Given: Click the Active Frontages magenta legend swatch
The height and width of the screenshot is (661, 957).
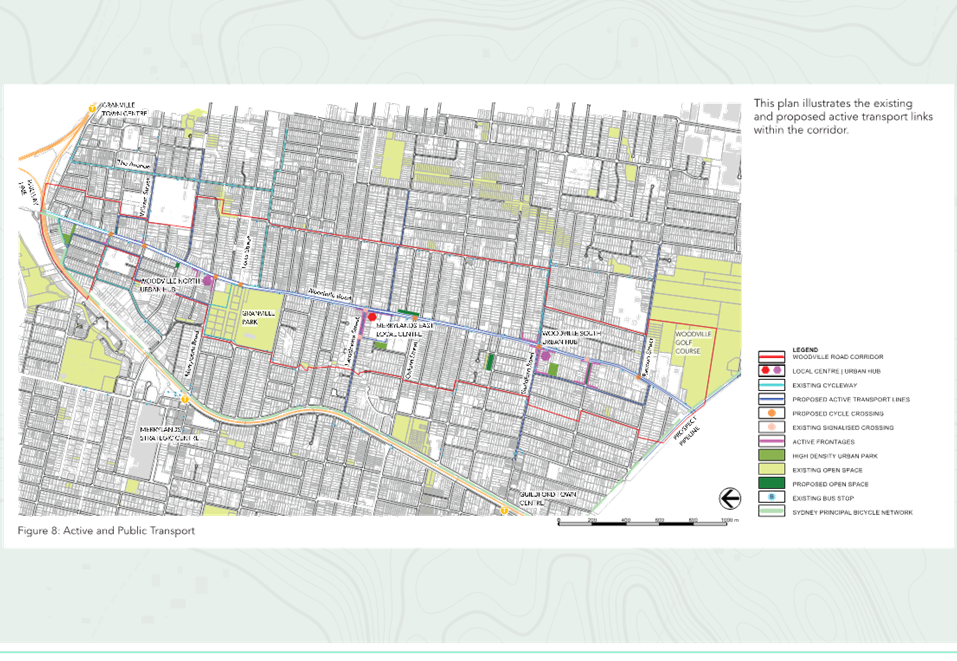Looking at the screenshot, I should 771,441.
